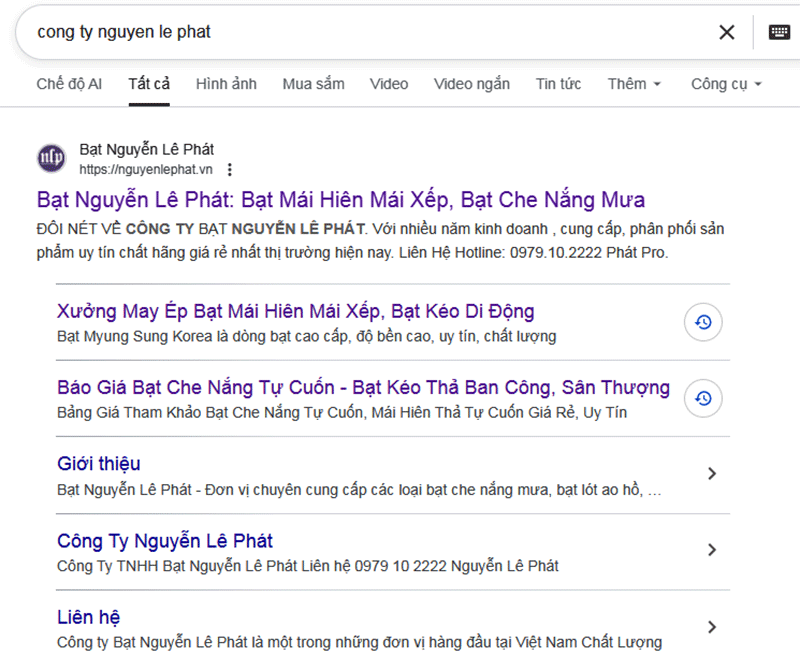The height and width of the screenshot is (656, 800).
Task: Open the Thêm dropdown
Action: coord(633,84)
